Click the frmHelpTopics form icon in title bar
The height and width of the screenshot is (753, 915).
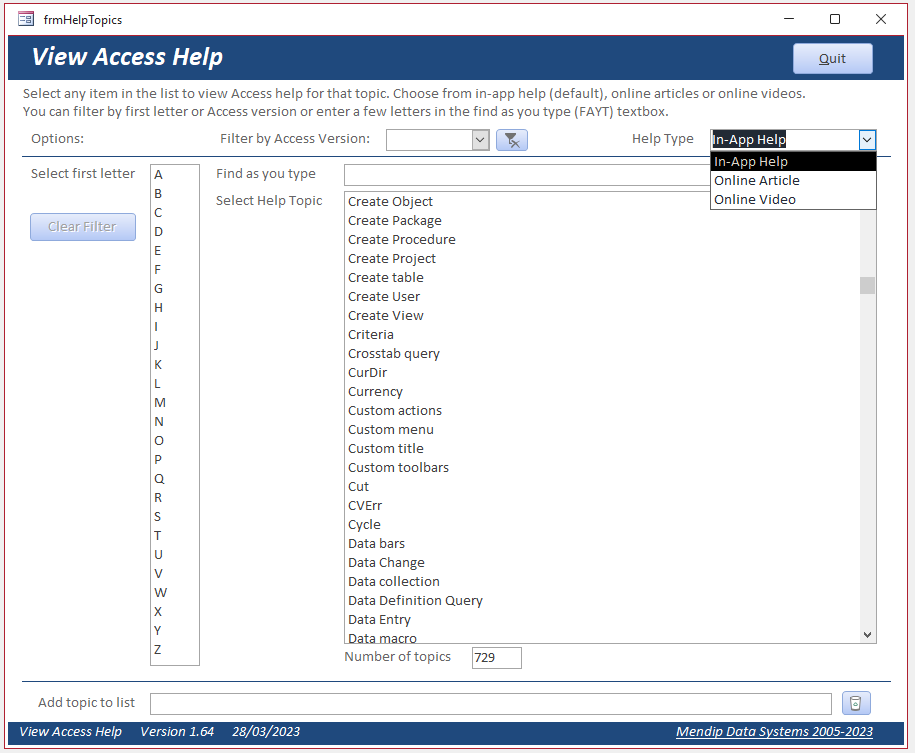click(x=26, y=19)
